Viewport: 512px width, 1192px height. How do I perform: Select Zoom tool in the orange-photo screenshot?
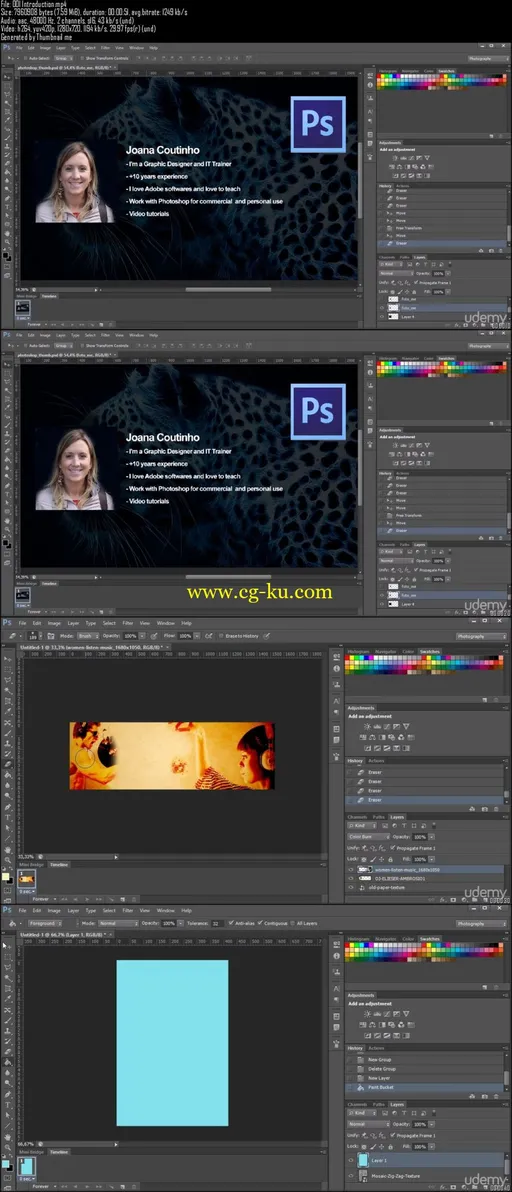7,861
